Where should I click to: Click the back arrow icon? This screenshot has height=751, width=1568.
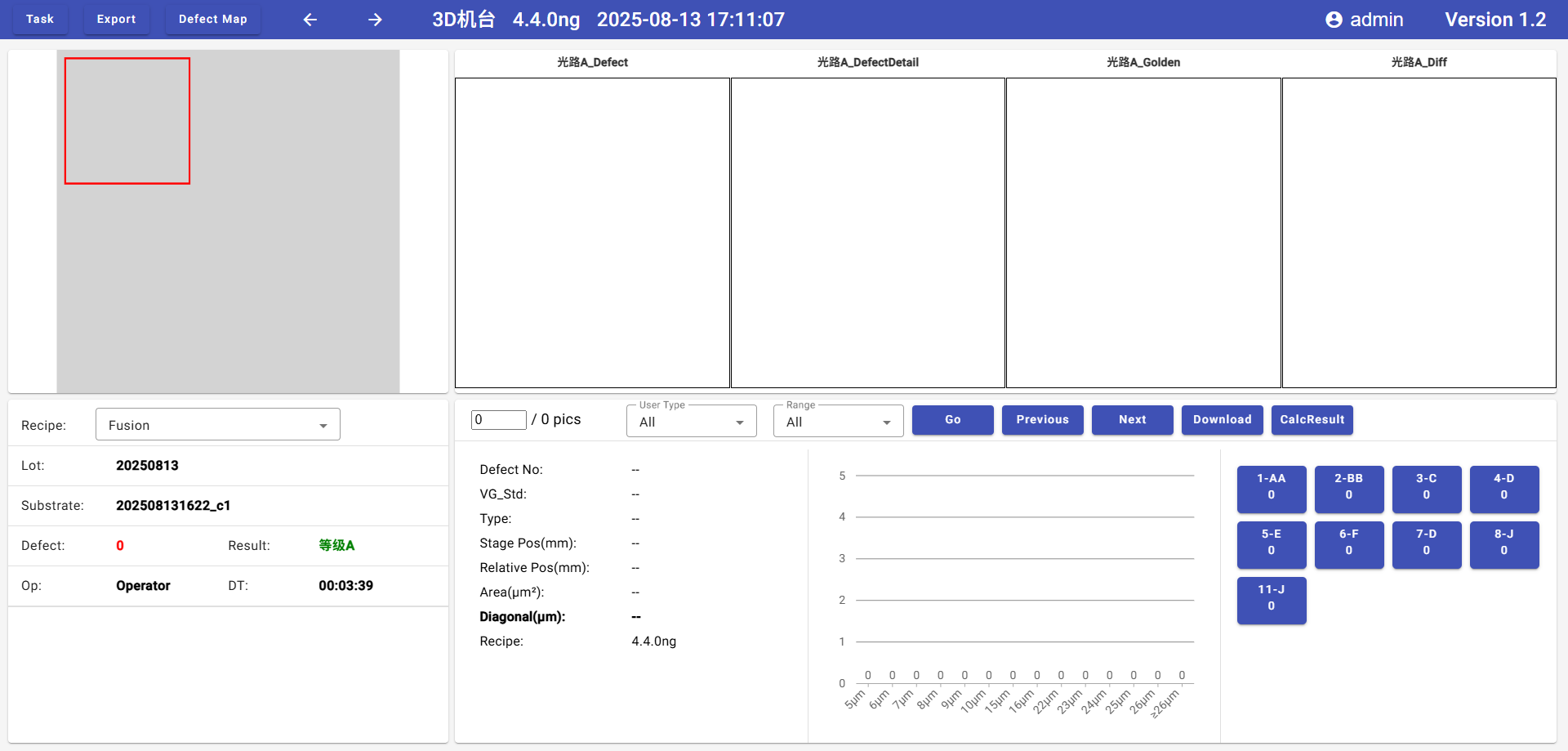(310, 20)
